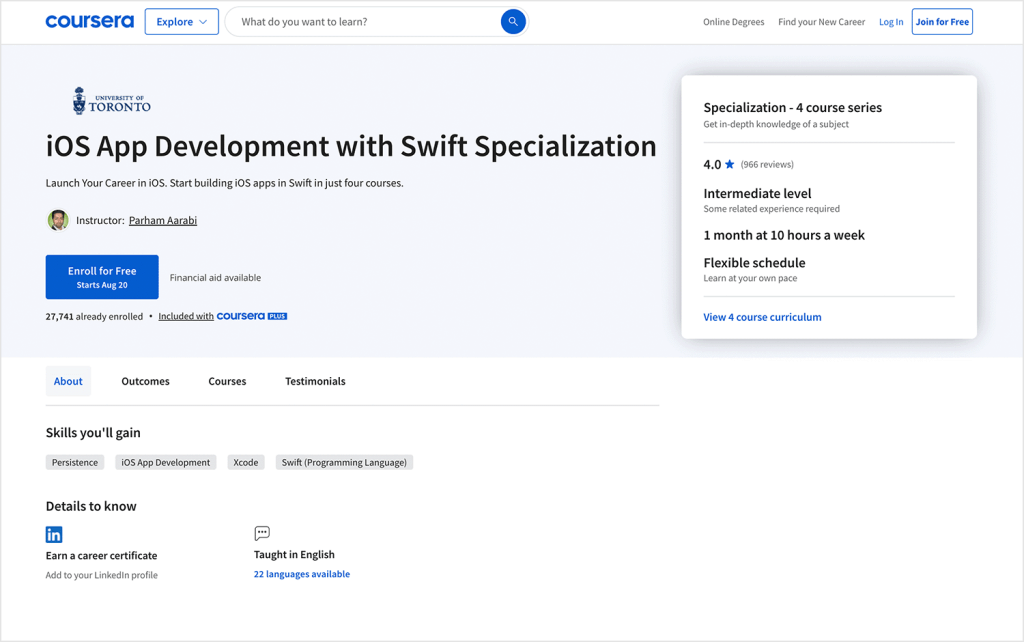Select the About tab

pos(67,381)
